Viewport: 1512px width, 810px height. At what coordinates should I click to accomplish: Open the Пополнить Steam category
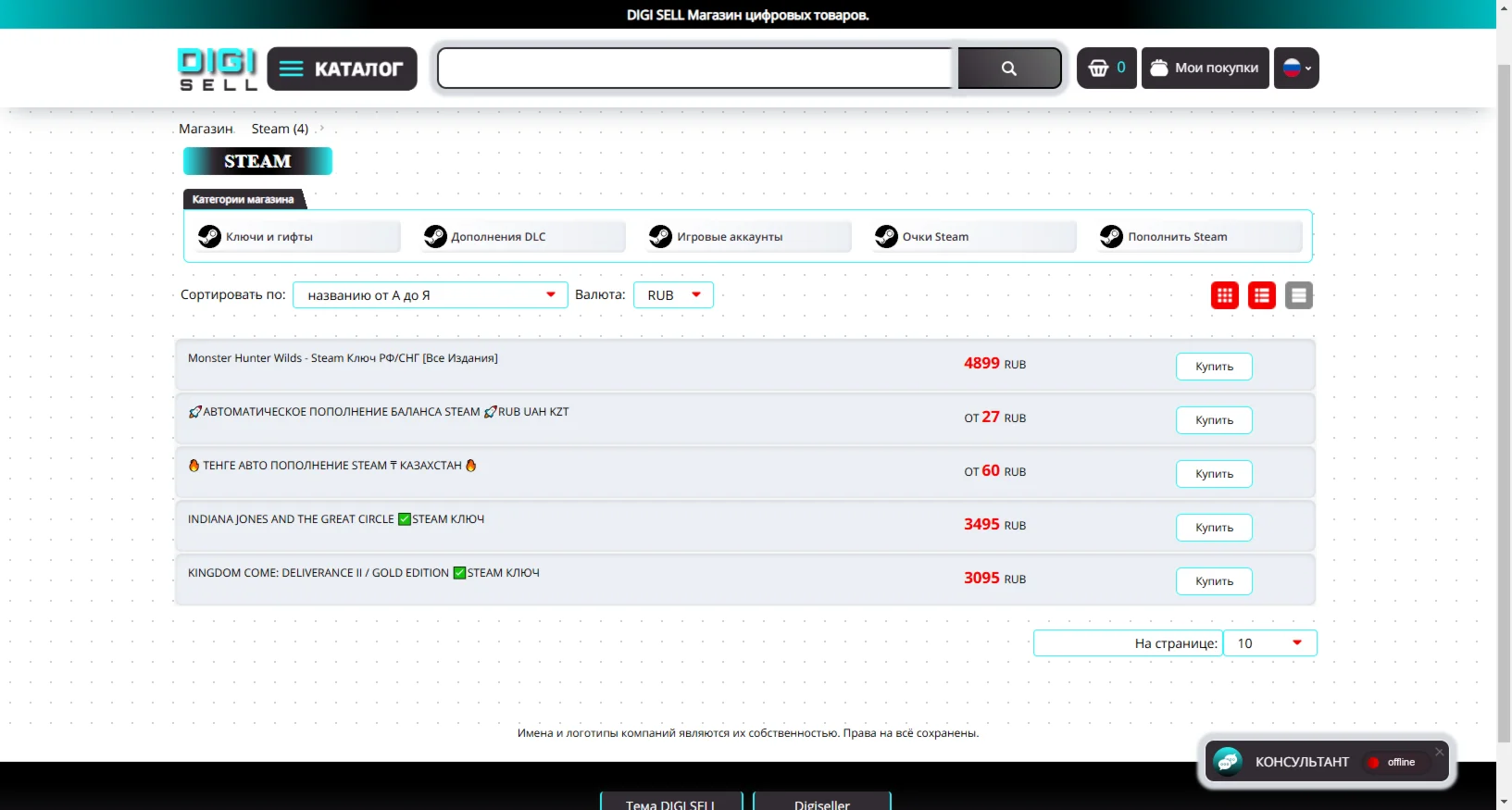[x=1200, y=237]
